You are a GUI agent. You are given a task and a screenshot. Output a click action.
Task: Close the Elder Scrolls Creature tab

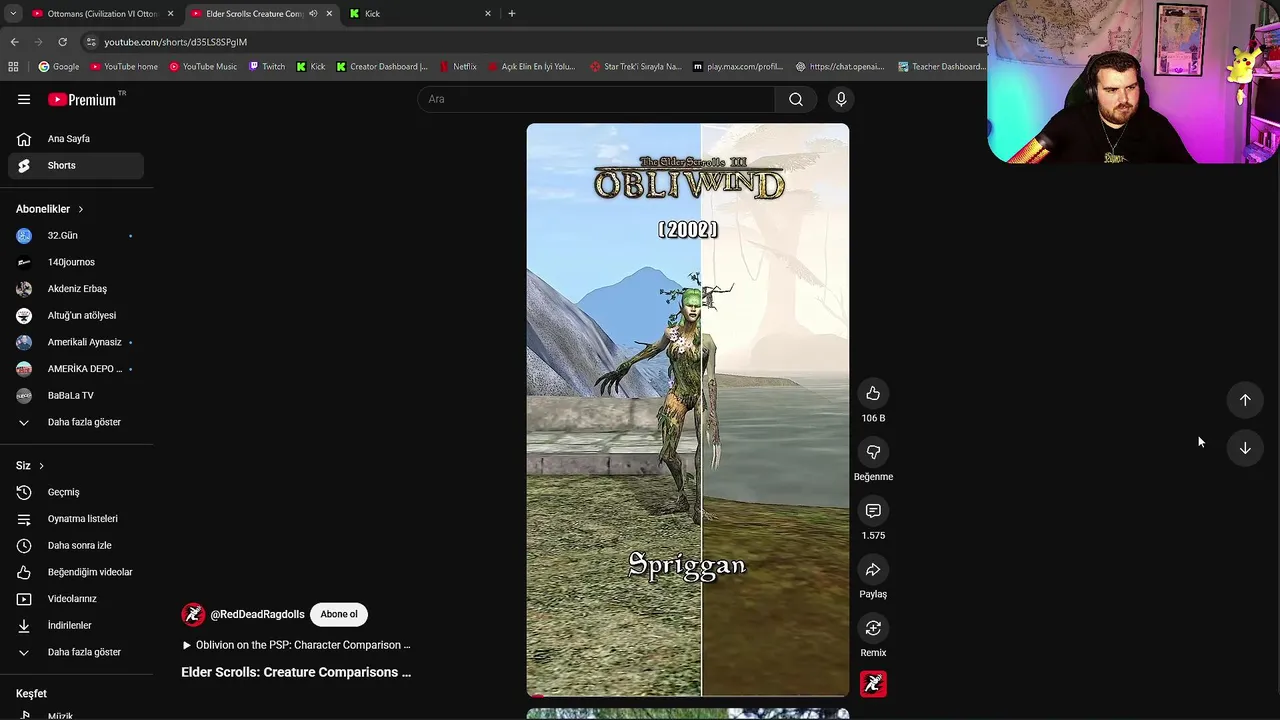coord(329,14)
